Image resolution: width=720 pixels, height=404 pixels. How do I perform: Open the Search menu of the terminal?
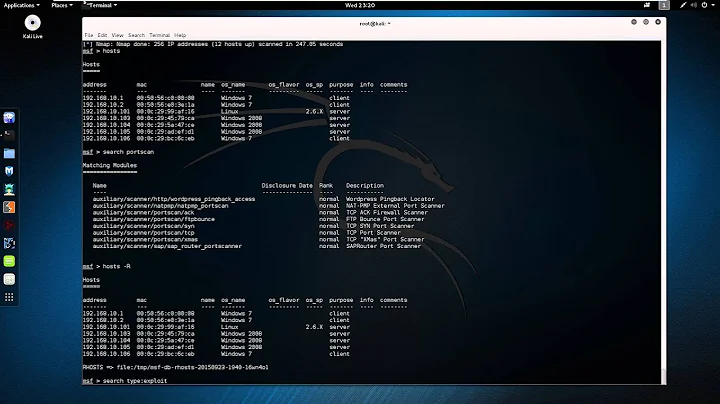click(x=136, y=35)
